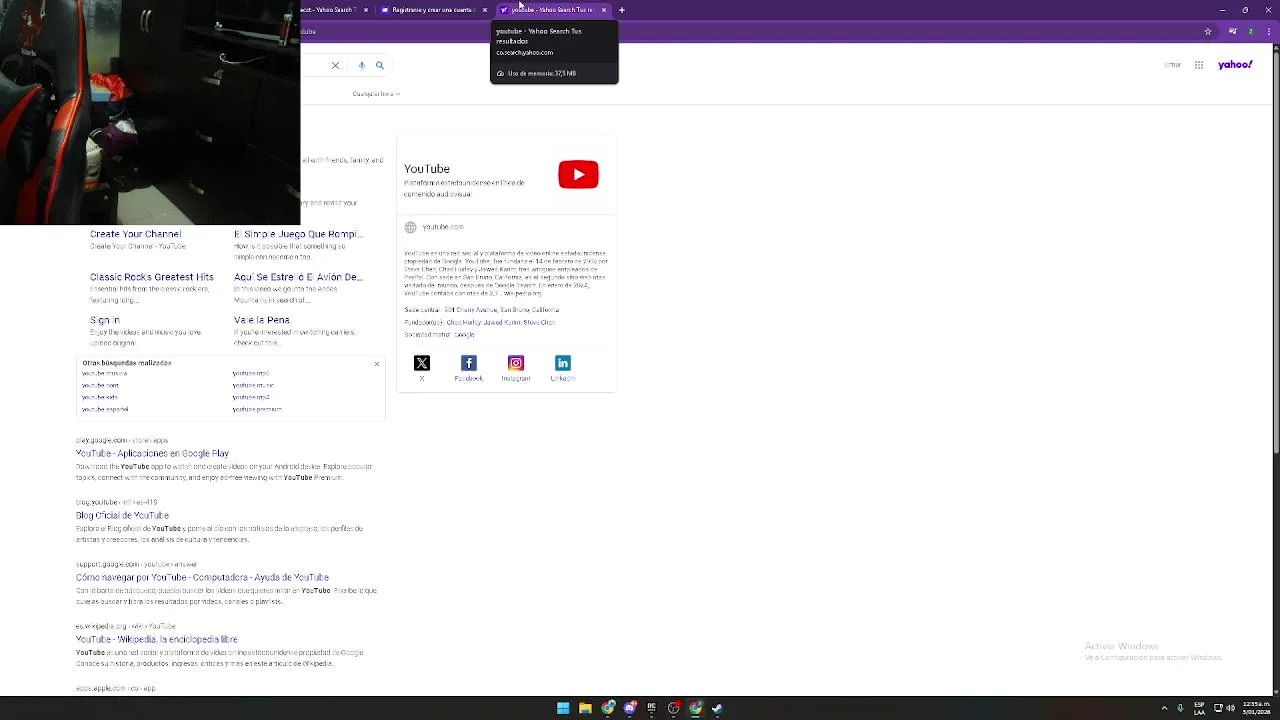Image resolution: width=1280 pixels, height=720 pixels.
Task: Open the Classic Rocks Greatest Hits link
Action: (152, 277)
